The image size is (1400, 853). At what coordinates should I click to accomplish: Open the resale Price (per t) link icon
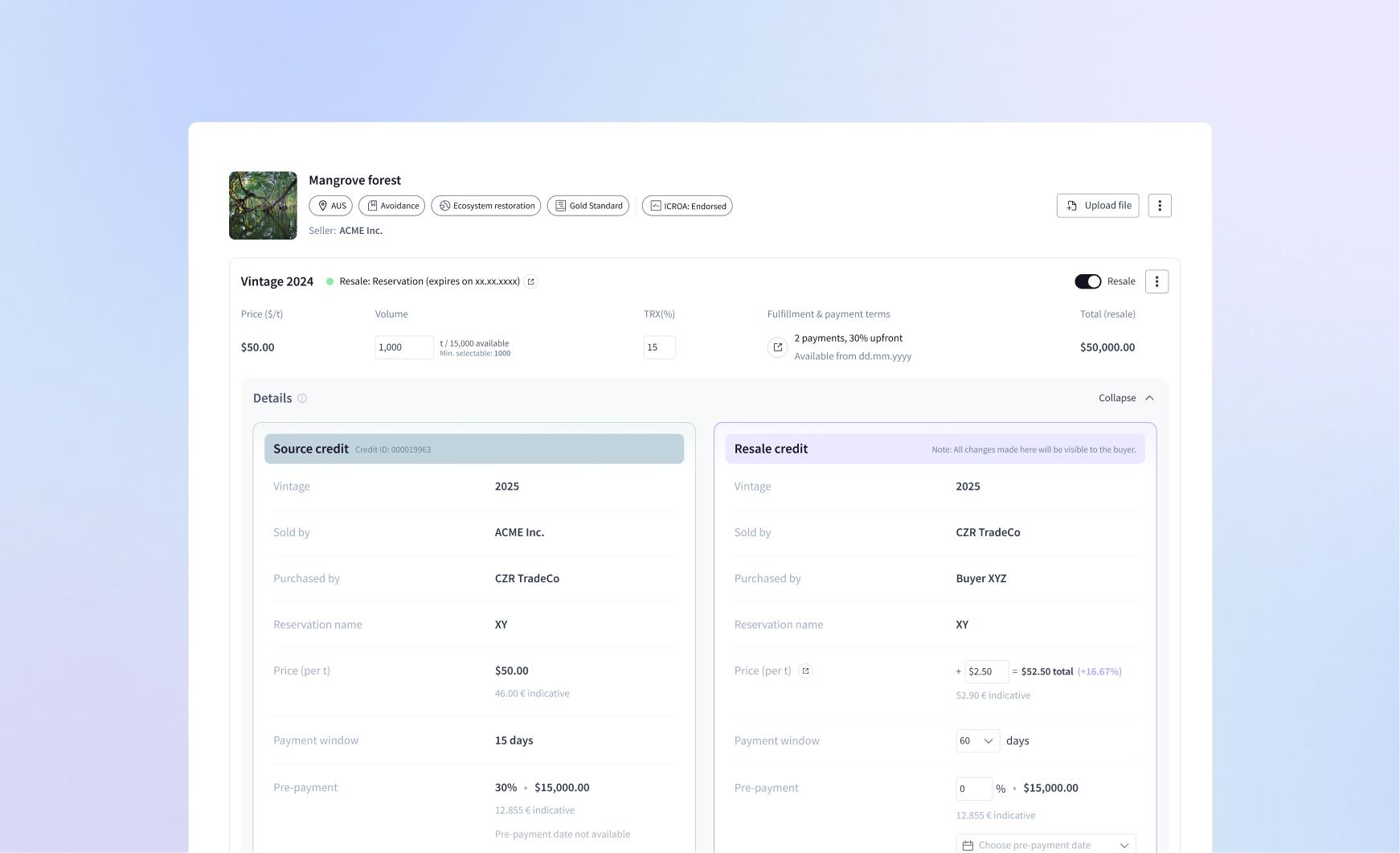tap(805, 671)
